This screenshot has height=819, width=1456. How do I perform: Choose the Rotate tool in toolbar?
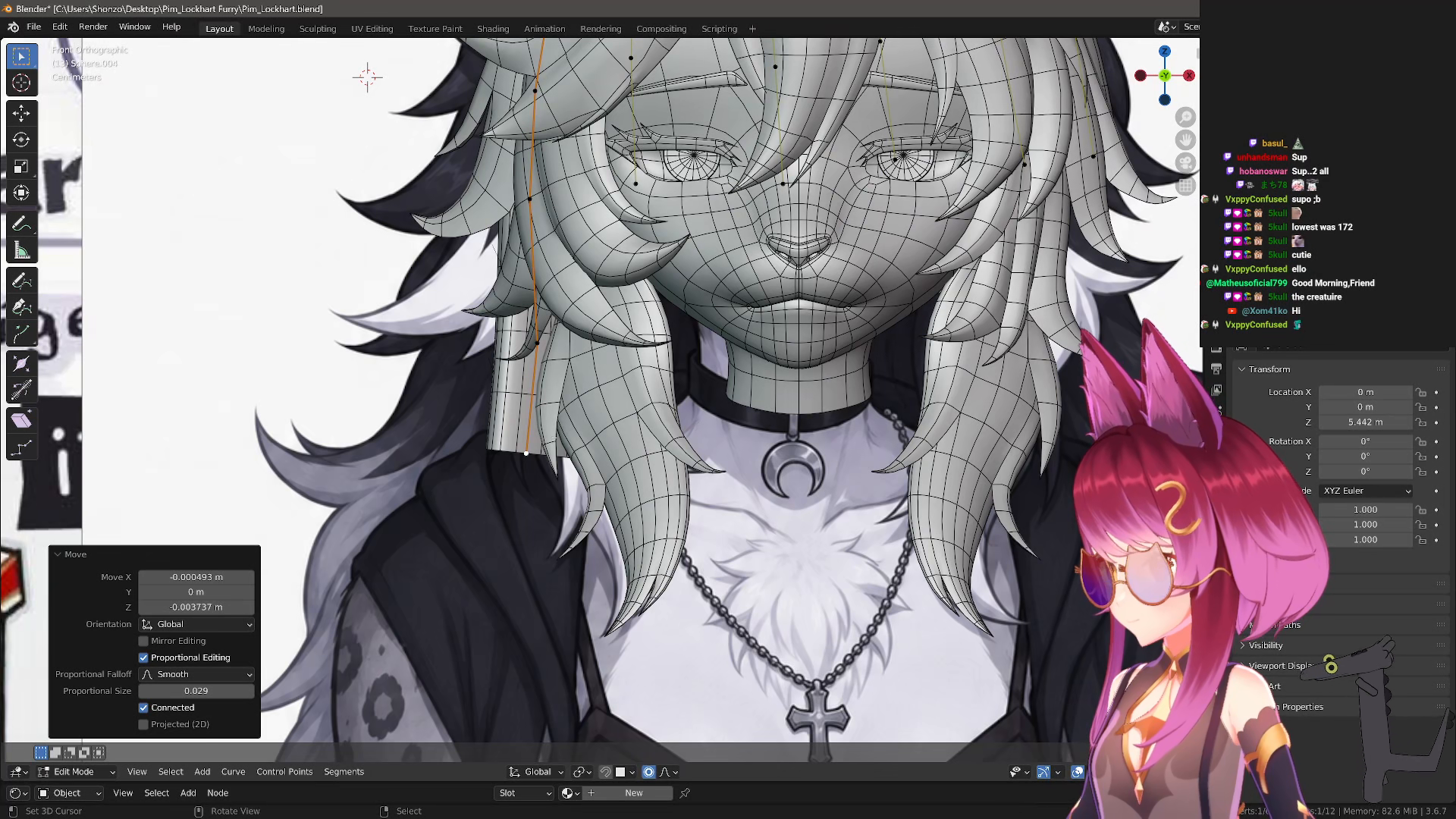coord(21,140)
